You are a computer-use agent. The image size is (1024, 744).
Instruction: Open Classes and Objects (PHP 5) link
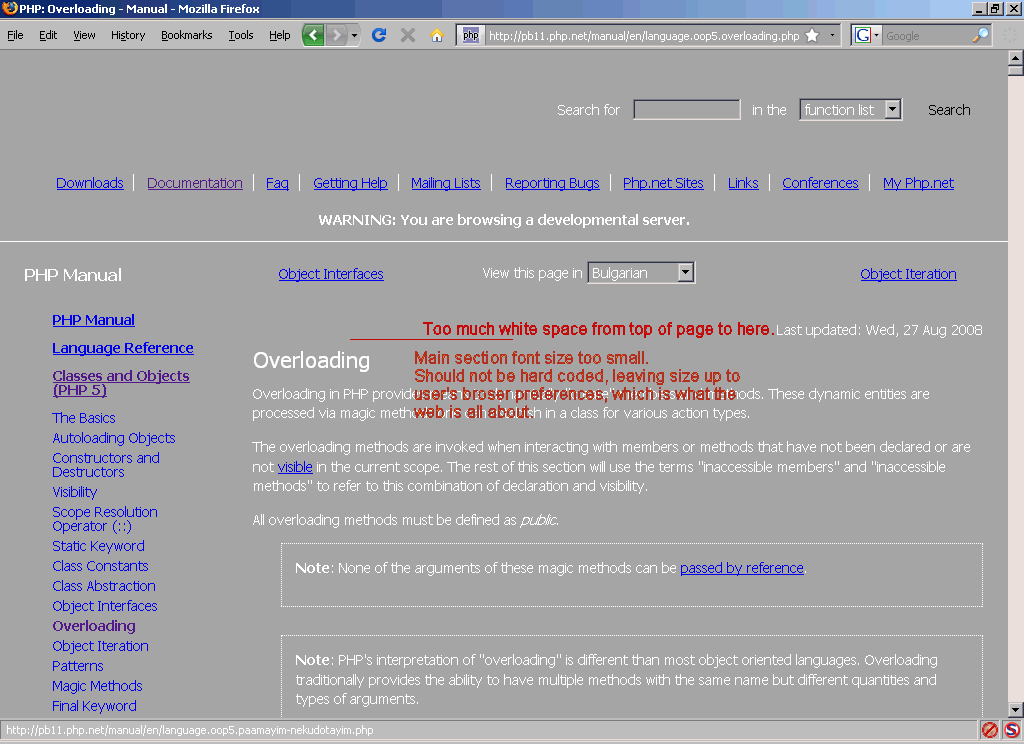tap(121, 383)
